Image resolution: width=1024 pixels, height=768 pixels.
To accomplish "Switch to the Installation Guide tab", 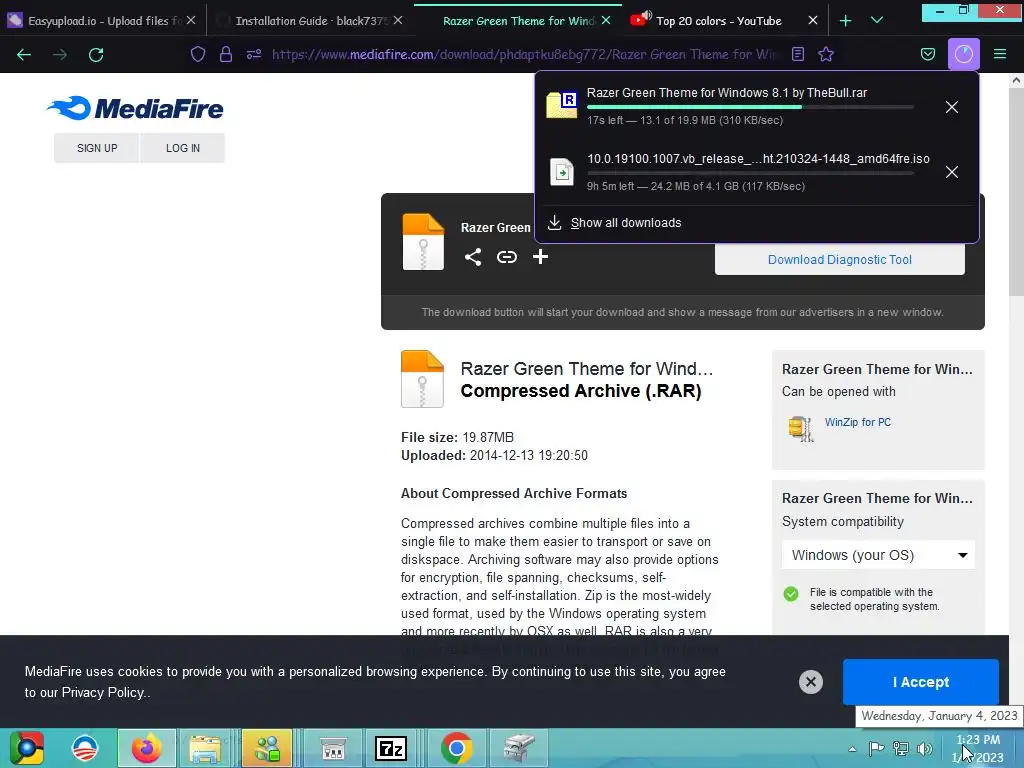I will point(310,21).
